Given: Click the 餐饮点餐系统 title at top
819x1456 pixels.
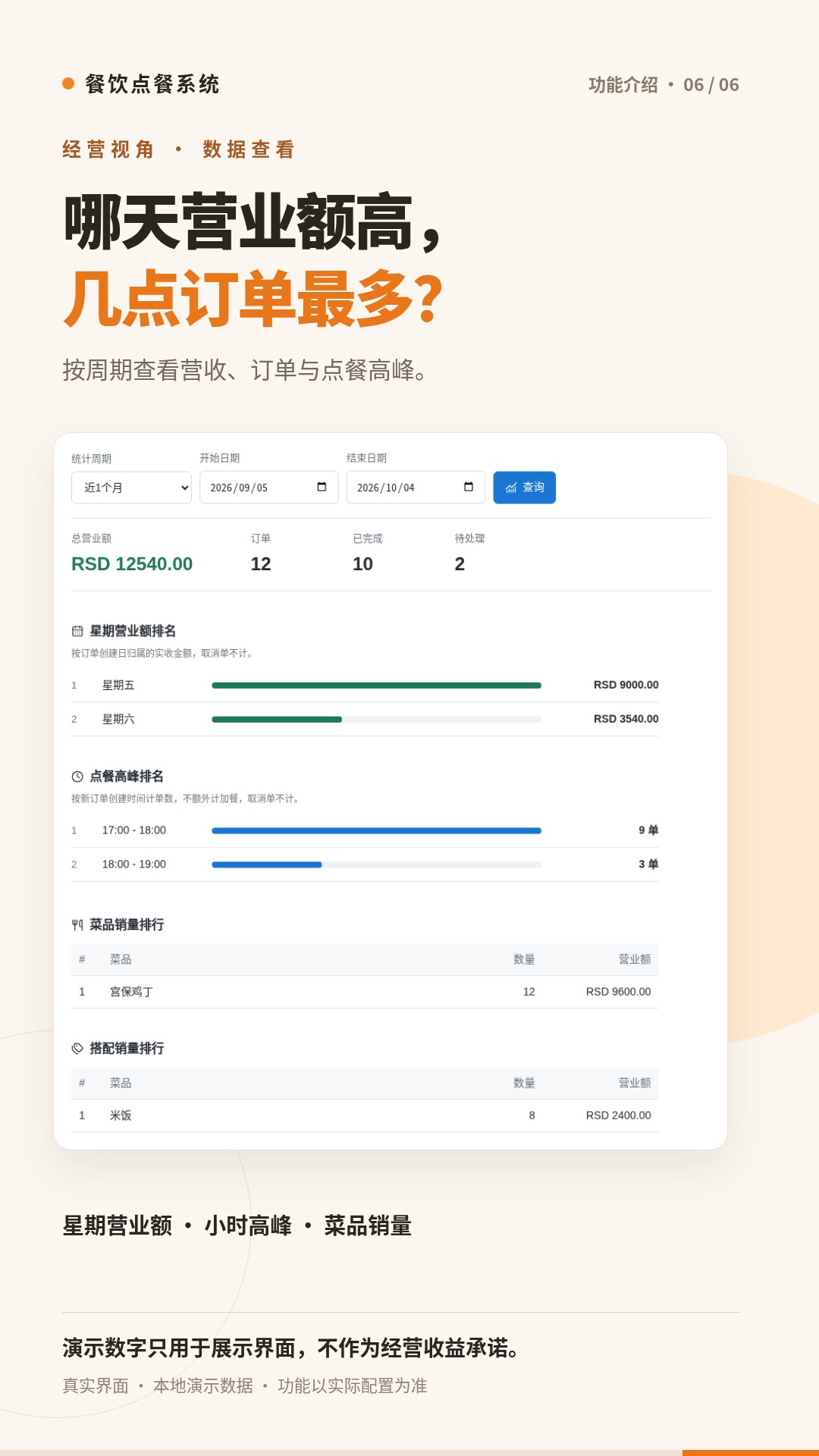Looking at the screenshot, I should [x=152, y=84].
